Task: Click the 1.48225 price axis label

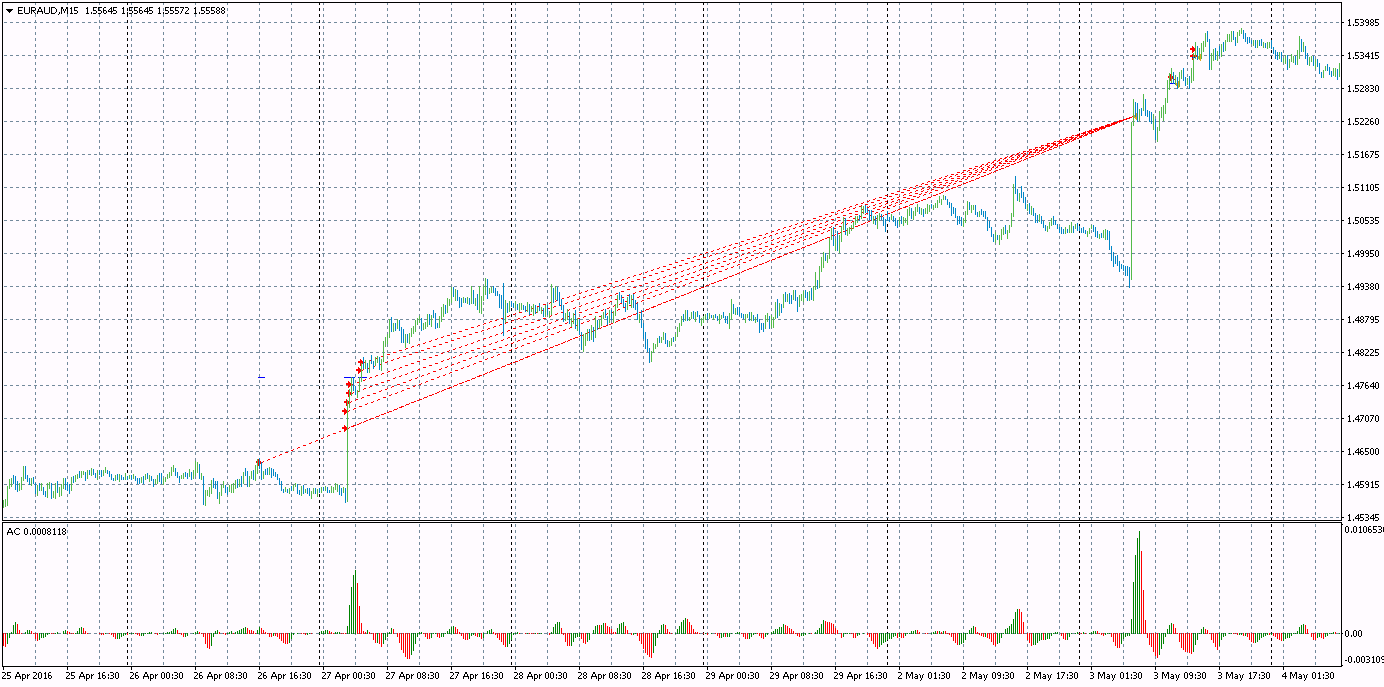Action: (x=1363, y=353)
